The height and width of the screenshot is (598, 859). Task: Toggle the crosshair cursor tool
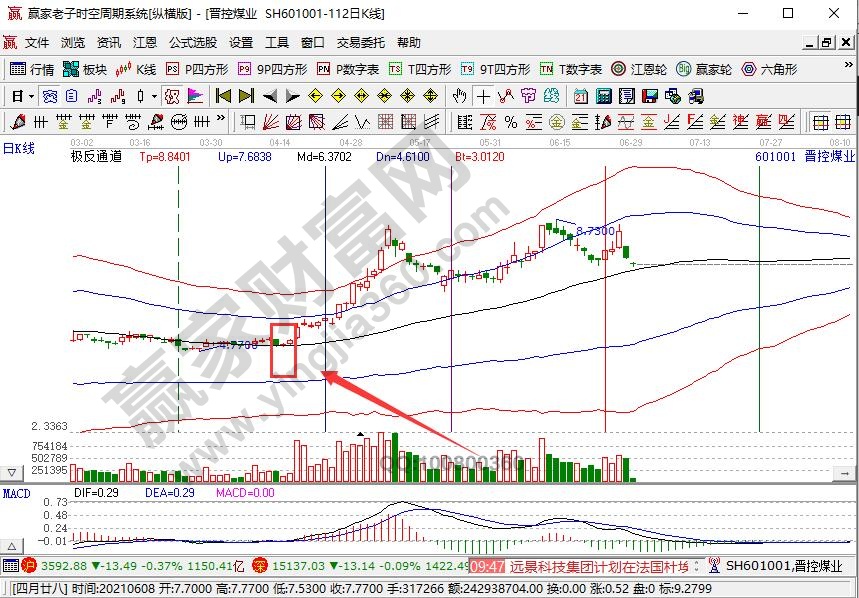pyautogui.click(x=483, y=96)
